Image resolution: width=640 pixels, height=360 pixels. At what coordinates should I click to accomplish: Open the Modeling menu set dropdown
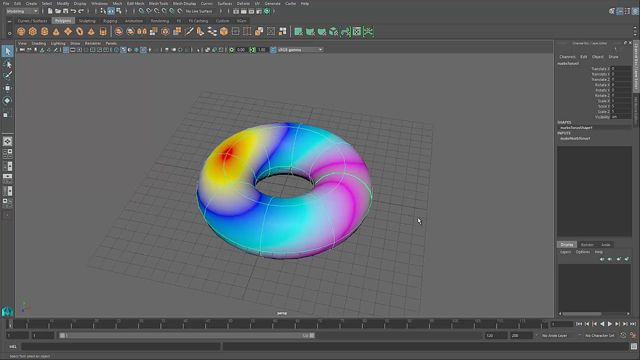(x=22, y=11)
